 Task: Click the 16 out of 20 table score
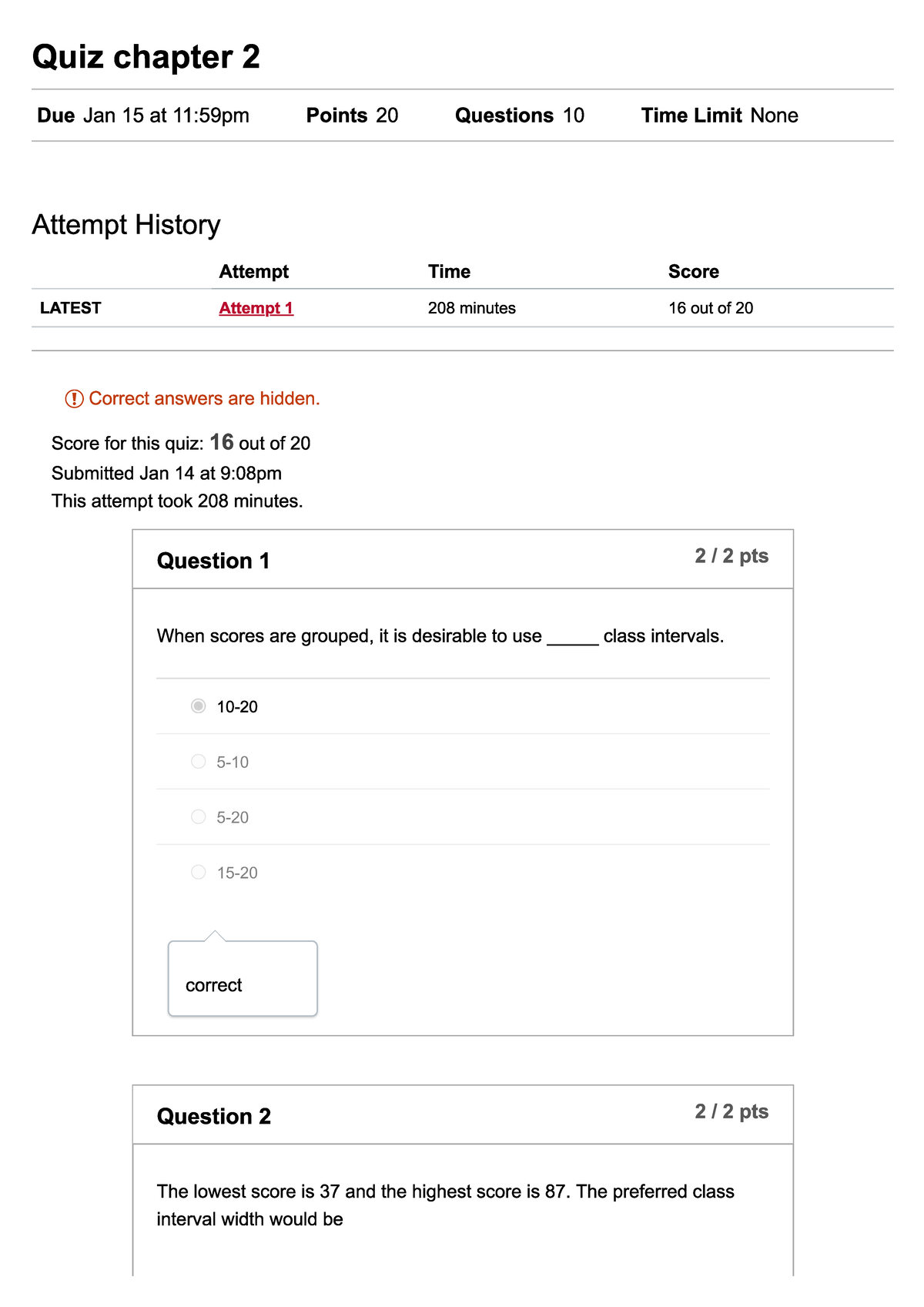tap(711, 308)
